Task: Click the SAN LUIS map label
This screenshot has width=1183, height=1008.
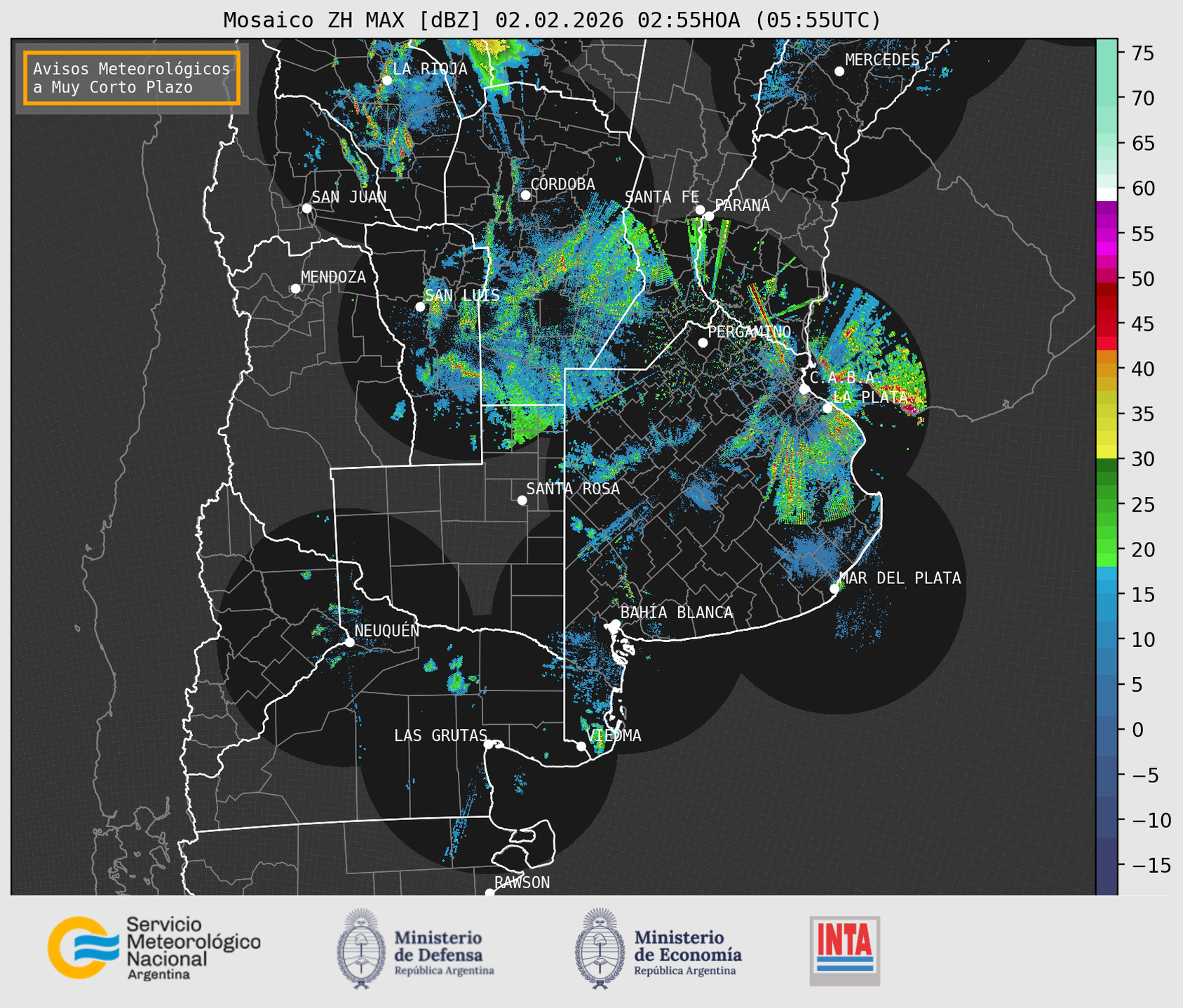Action: click(x=463, y=295)
